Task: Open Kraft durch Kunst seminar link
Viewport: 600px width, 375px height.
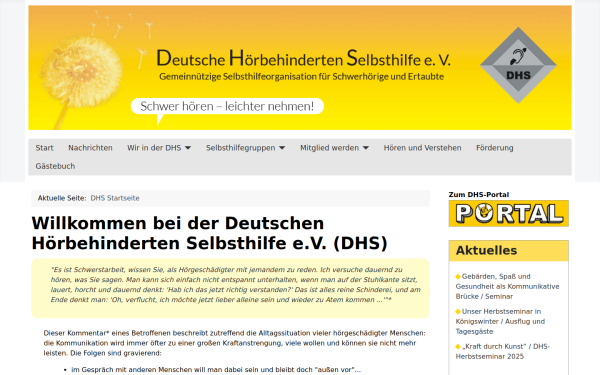Action: [502, 351]
